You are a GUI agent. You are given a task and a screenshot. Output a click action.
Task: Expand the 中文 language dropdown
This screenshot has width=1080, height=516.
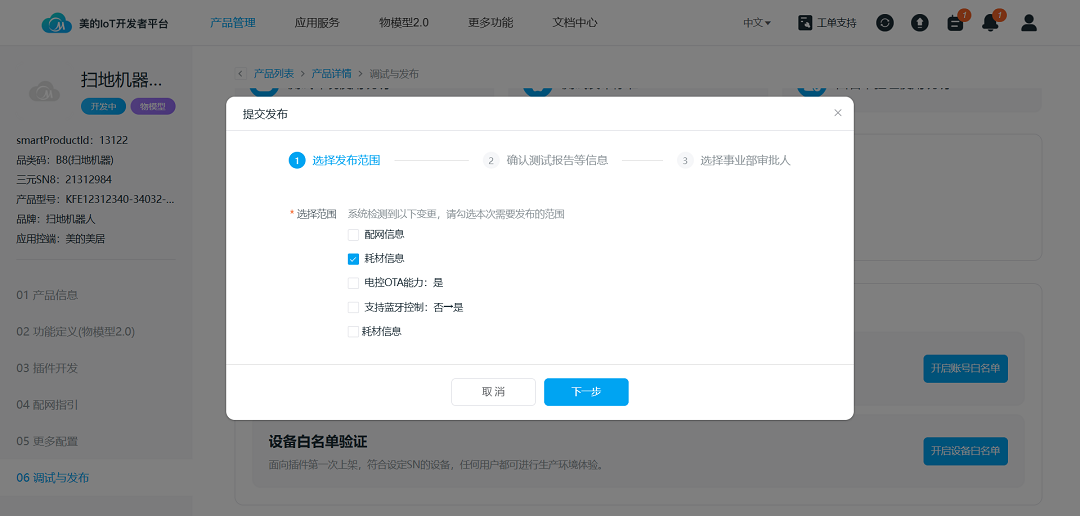point(756,22)
